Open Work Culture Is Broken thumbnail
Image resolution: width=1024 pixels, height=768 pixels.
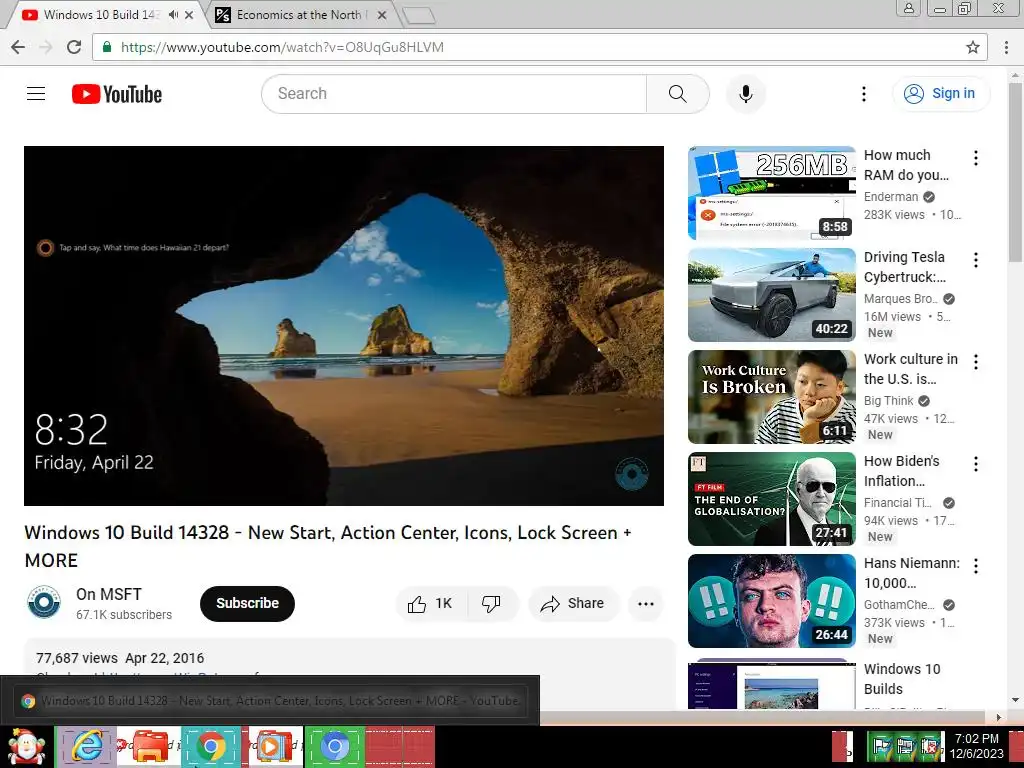(771, 396)
